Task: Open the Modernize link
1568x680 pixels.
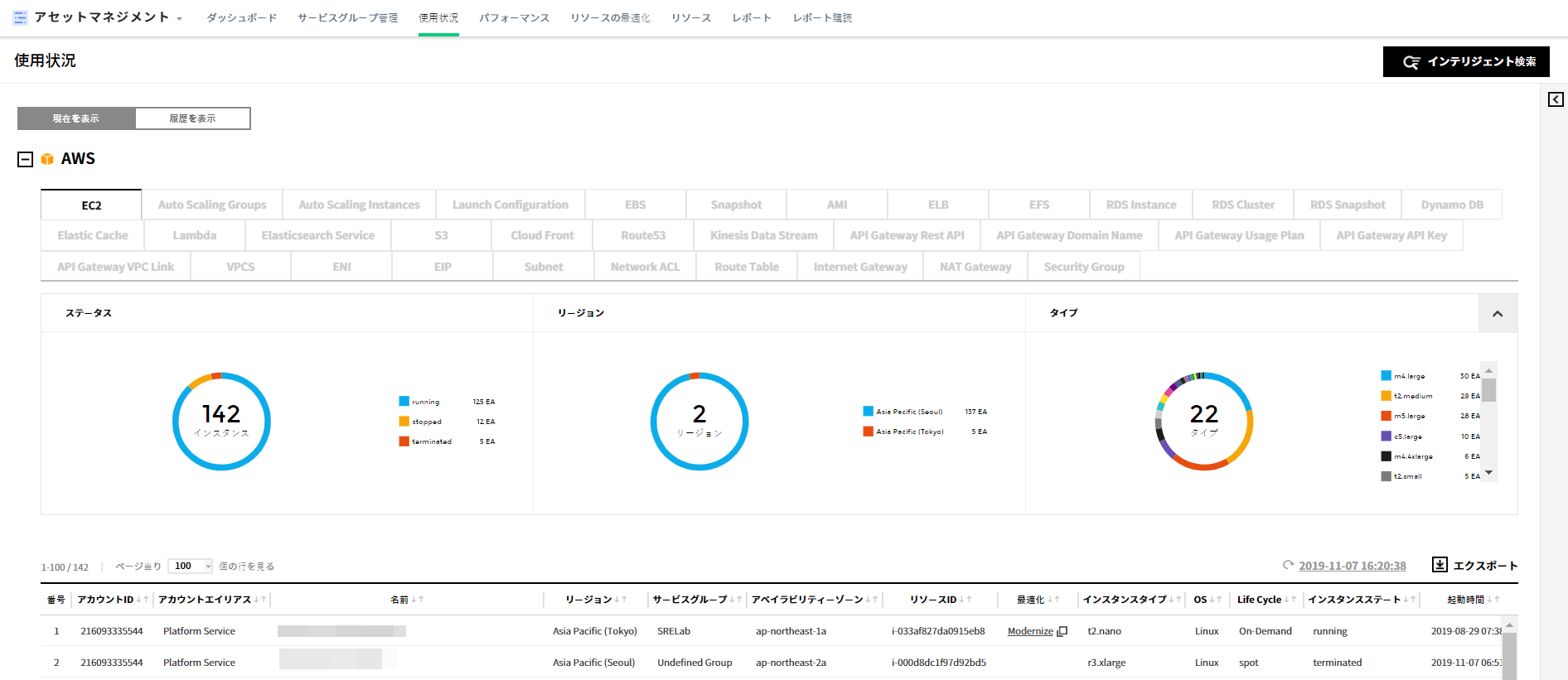Action: [x=1029, y=631]
